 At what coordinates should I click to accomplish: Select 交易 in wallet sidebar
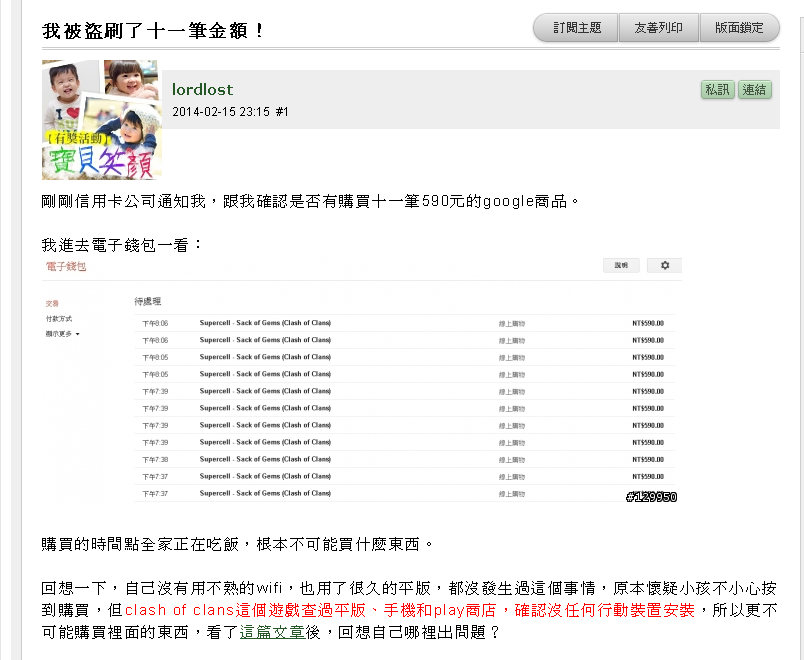point(52,303)
